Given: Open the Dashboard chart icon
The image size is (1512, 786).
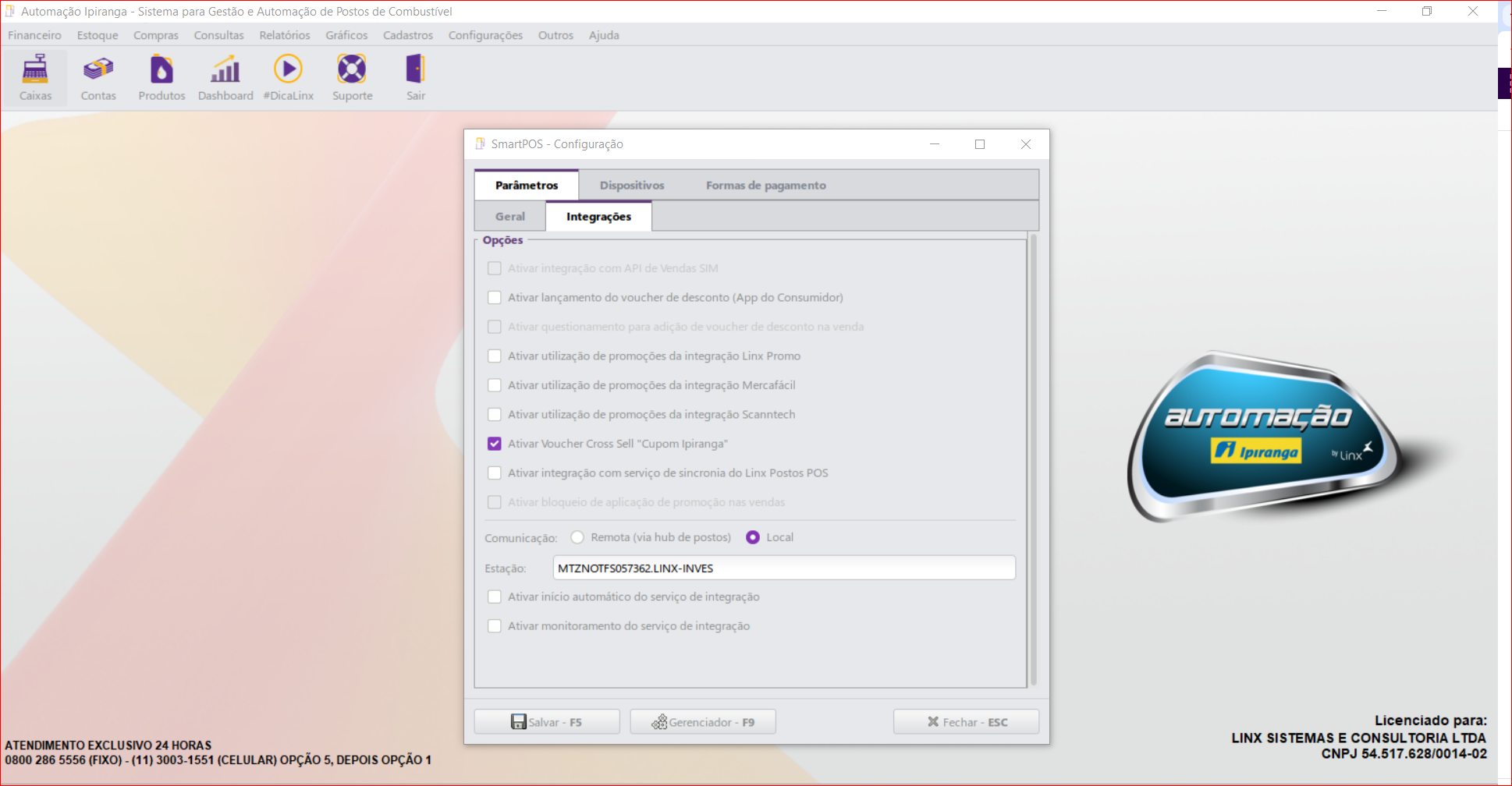Looking at the screenshot, I should [225, 78].
